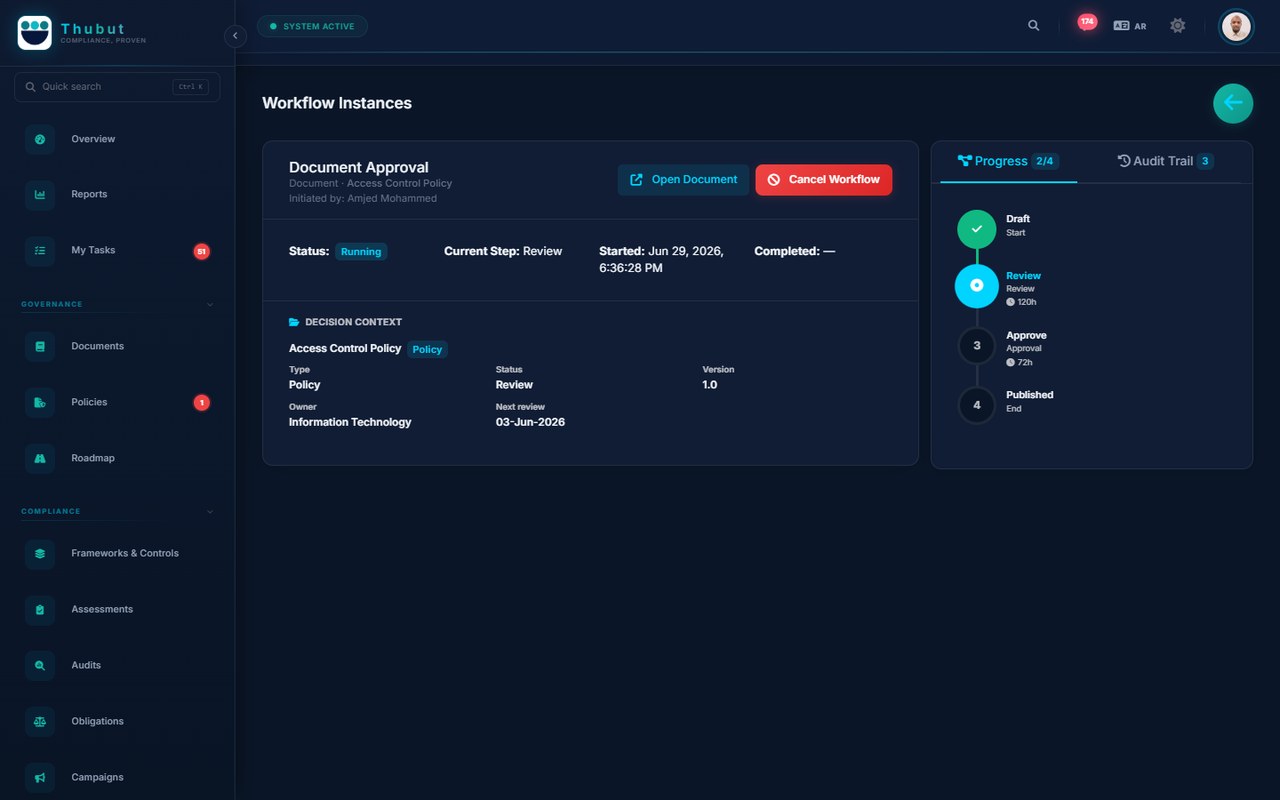1280x800 pixels.
Task: Click the Overview sidebar icon
Action: pos(40,139)
